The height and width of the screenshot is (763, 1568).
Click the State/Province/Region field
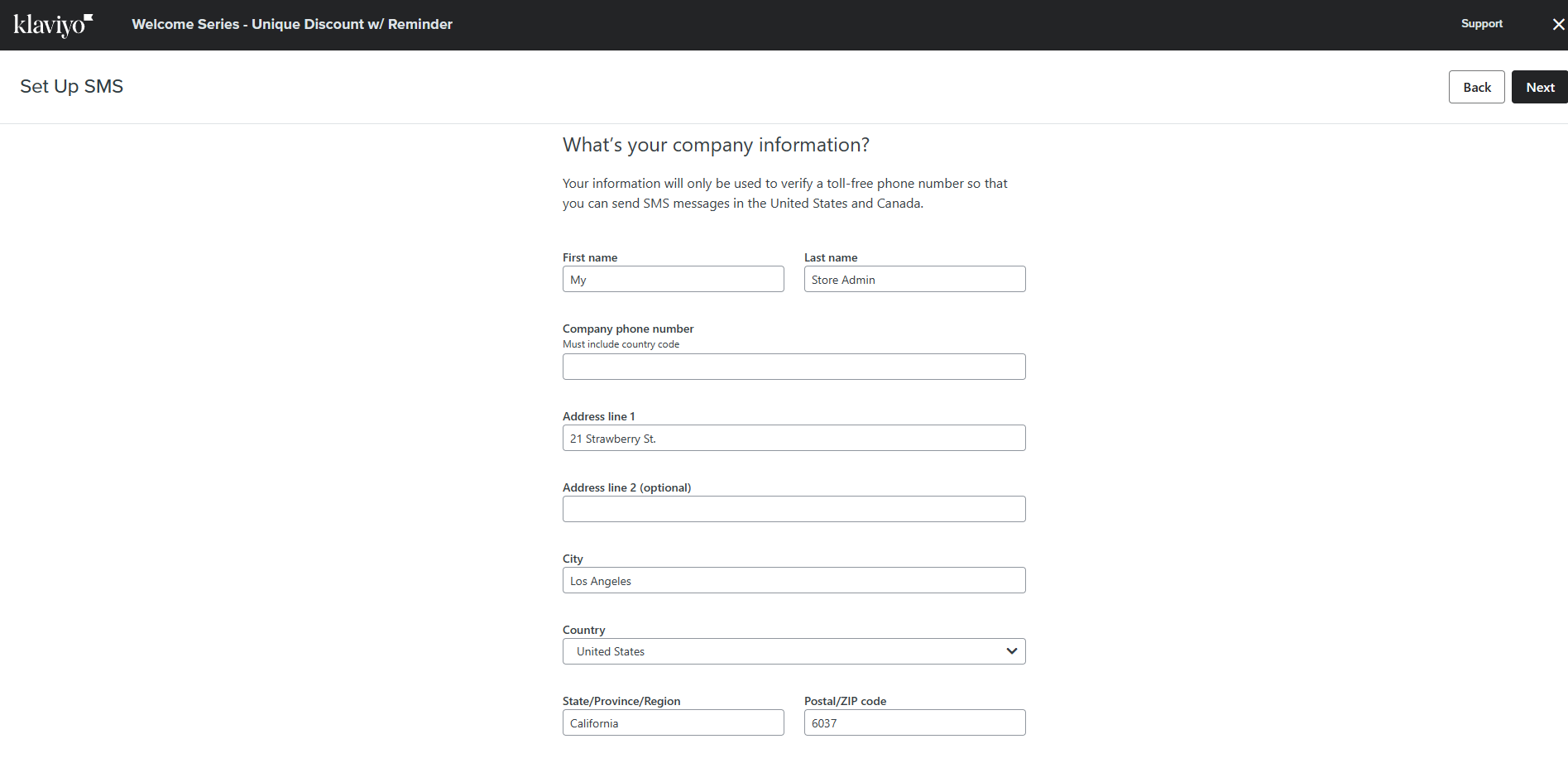pos(673,722)
